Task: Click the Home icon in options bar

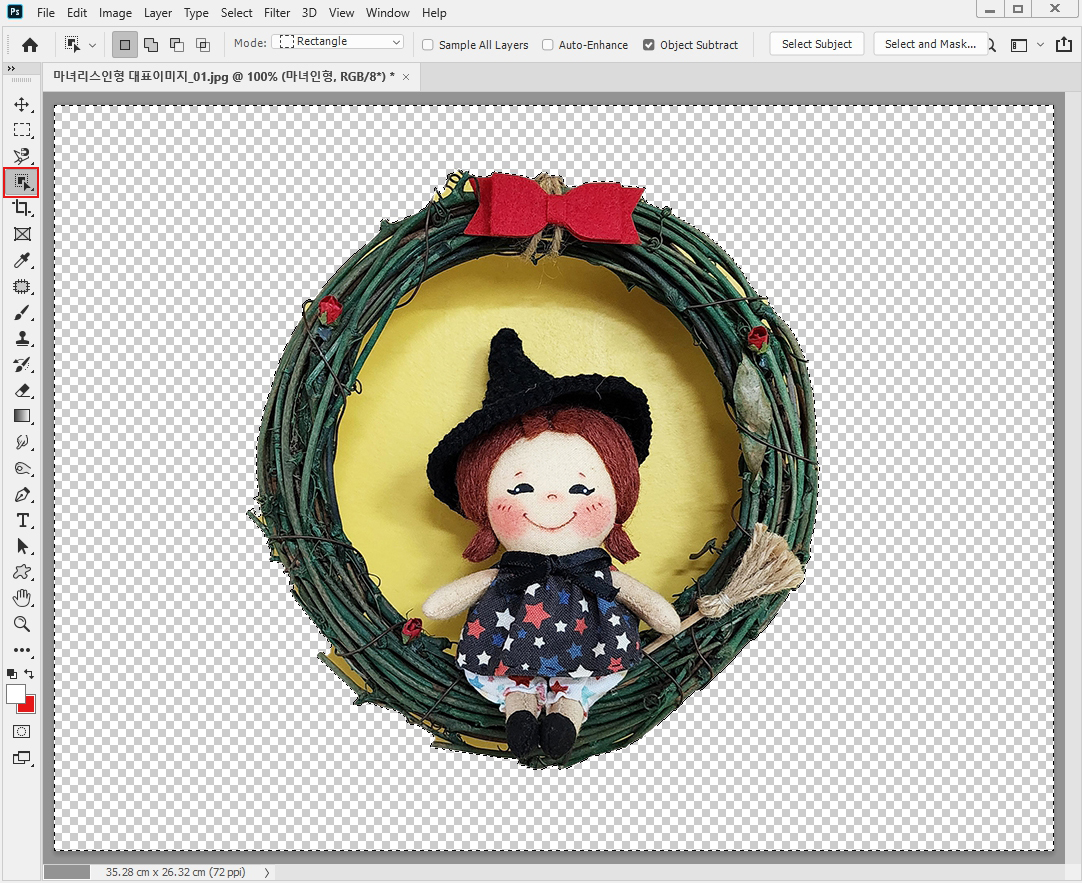Action: [x=30, y=45]
